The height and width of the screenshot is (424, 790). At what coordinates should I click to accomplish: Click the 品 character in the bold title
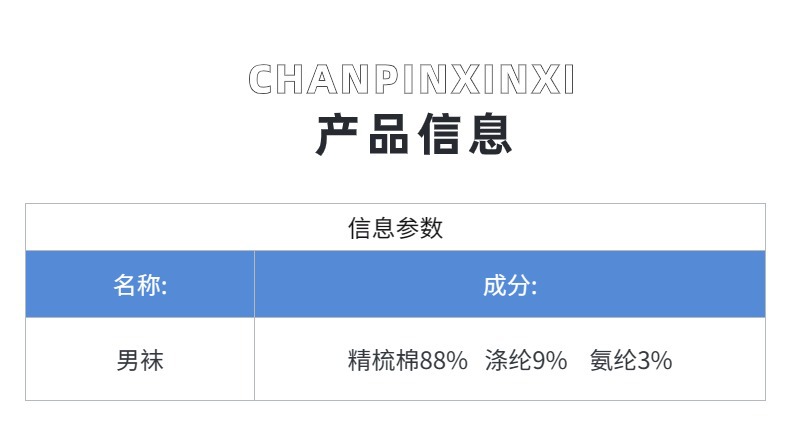tap(387, 136)
